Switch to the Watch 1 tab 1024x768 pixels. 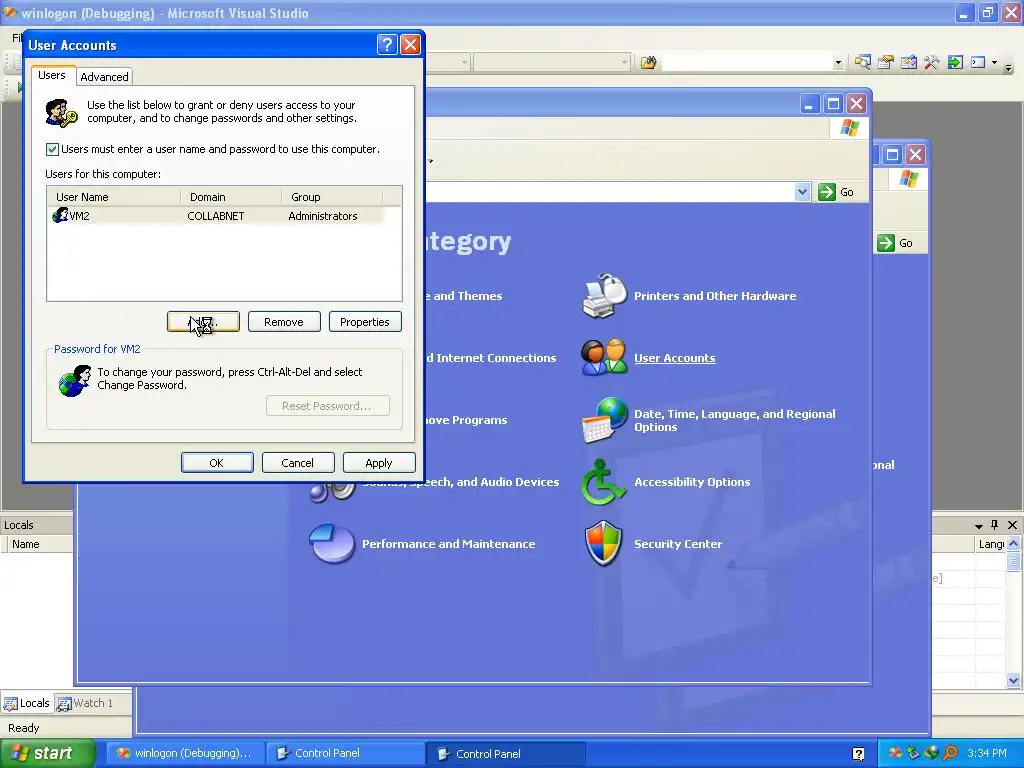coord(85,703)
